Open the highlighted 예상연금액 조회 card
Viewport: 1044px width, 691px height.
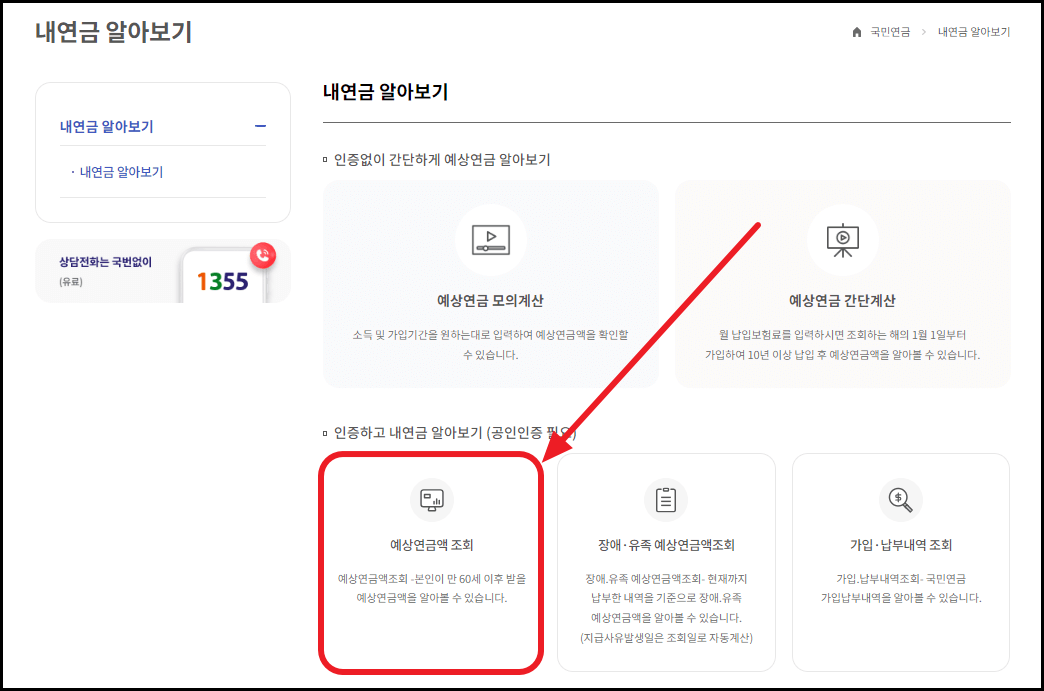pyautogui.click(x=430, y=562)
